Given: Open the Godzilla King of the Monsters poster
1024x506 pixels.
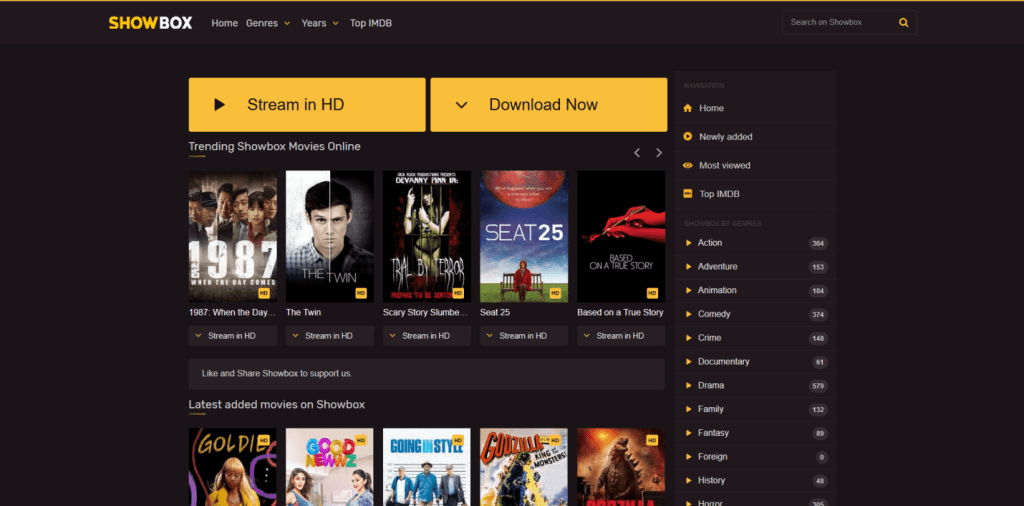Looking at the screenshot, I should pos(524,467).
